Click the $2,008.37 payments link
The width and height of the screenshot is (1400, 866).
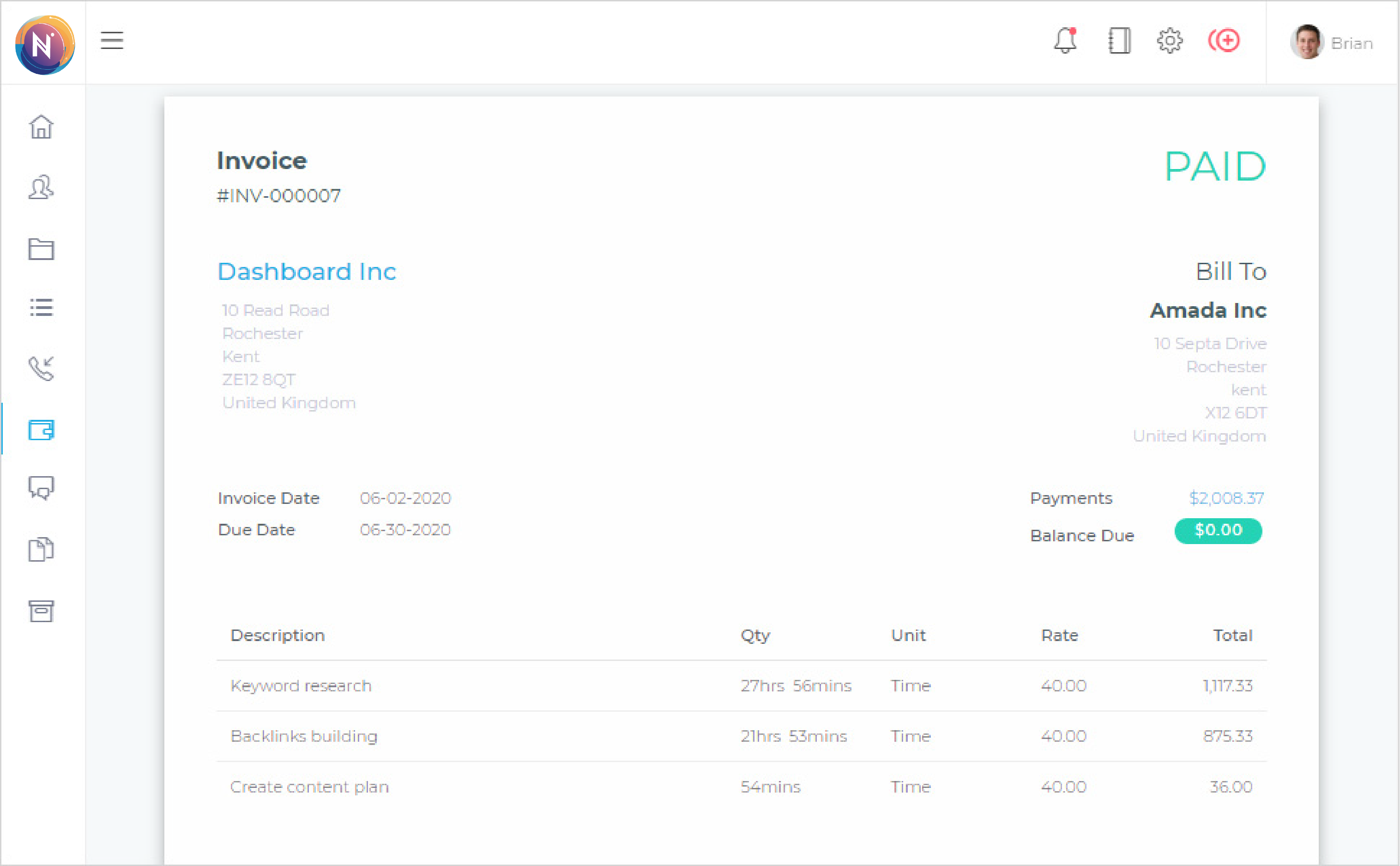(x=1226, y=498)
